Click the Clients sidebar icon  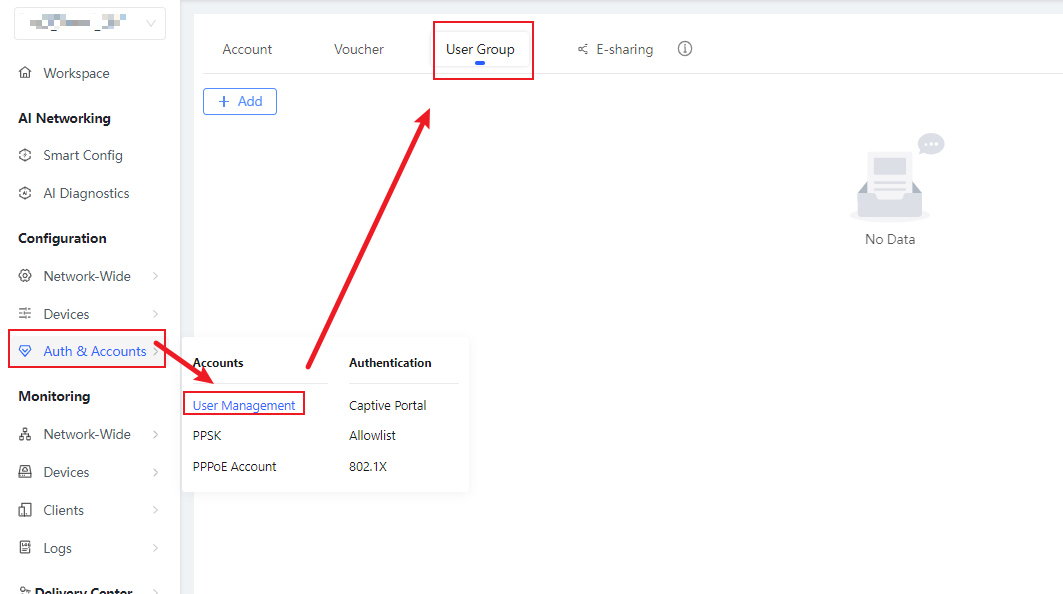(x=25, y=510)
